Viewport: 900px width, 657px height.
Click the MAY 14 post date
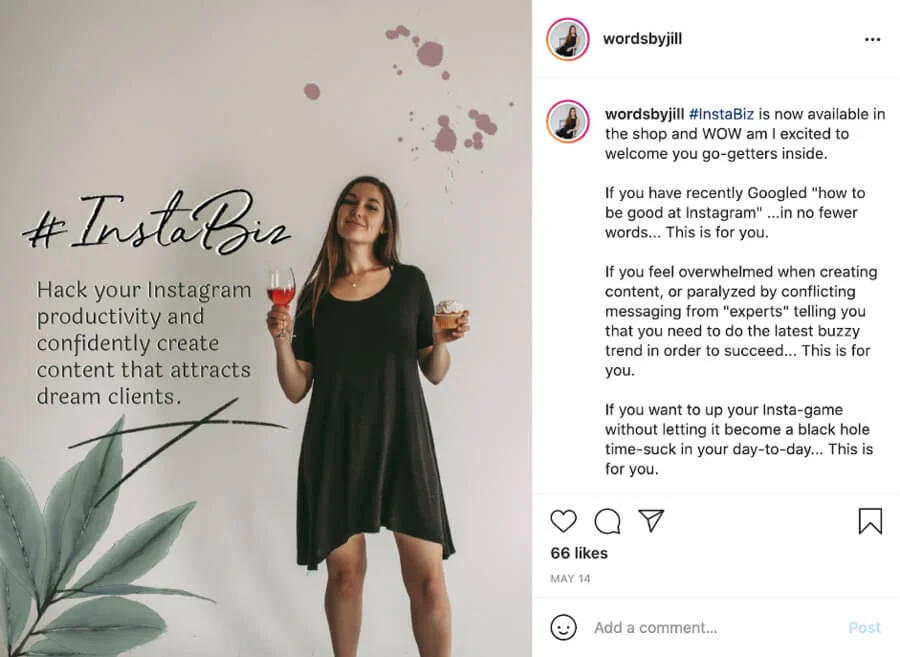[569, 579]
